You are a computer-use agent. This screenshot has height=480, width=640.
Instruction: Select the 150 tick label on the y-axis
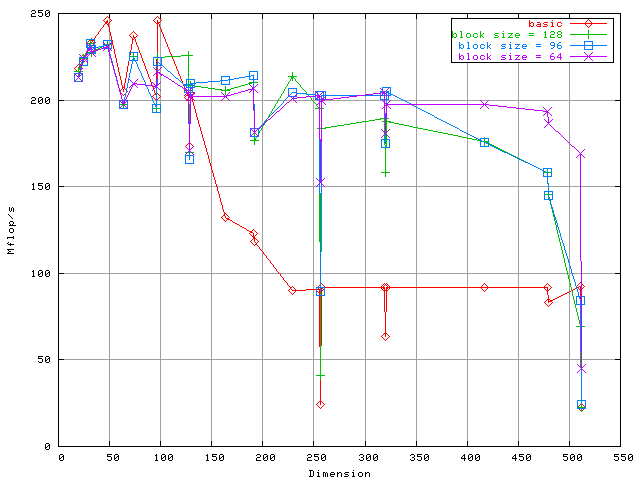click(42, 187)
